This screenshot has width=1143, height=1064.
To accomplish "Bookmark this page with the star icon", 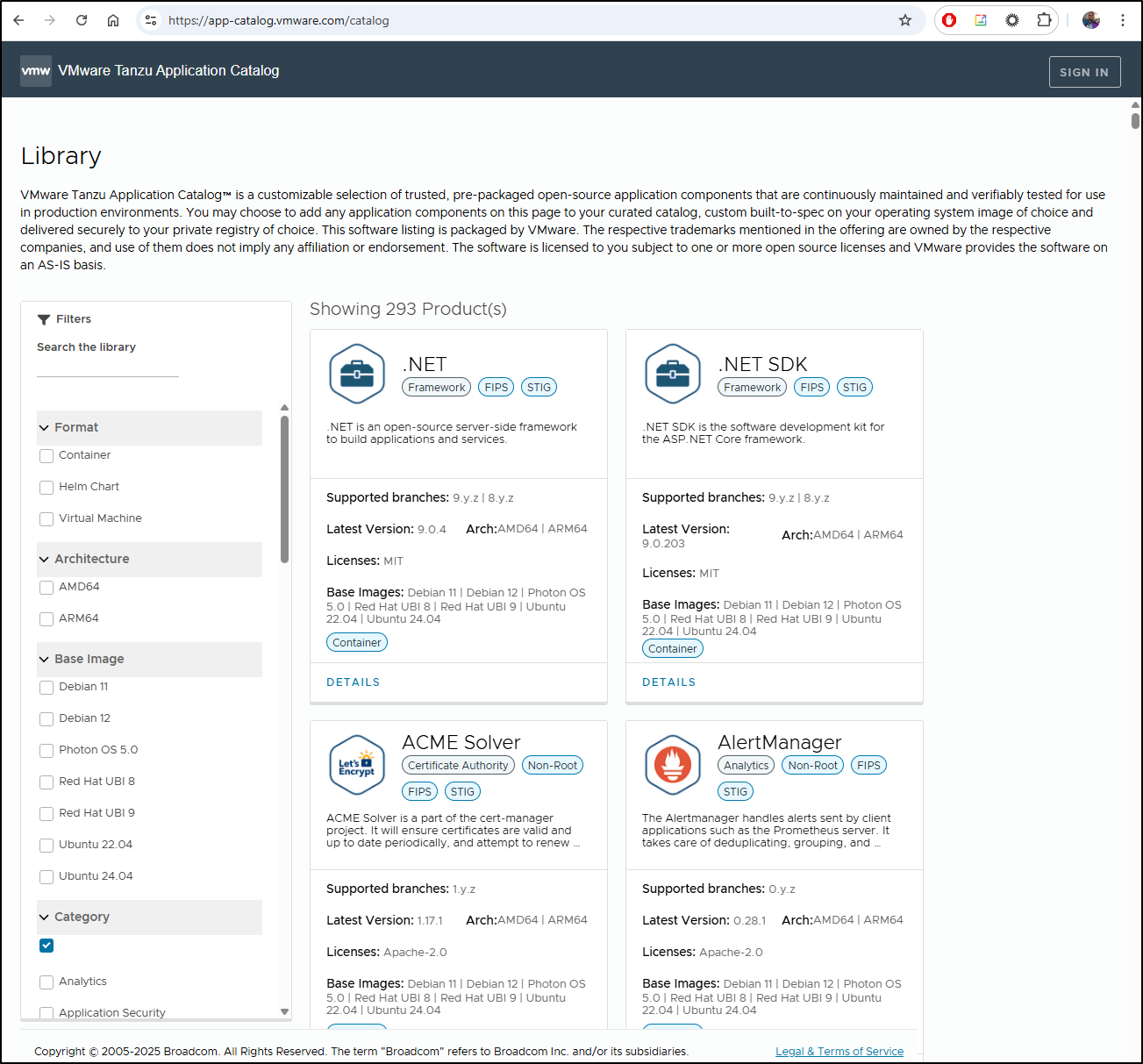I will coord(905,20).
